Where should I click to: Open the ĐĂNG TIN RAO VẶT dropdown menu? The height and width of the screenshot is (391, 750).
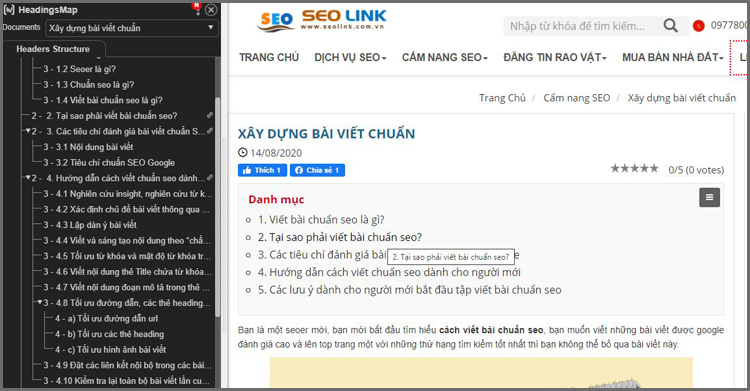pyautogui.click(x=555, y=57)
